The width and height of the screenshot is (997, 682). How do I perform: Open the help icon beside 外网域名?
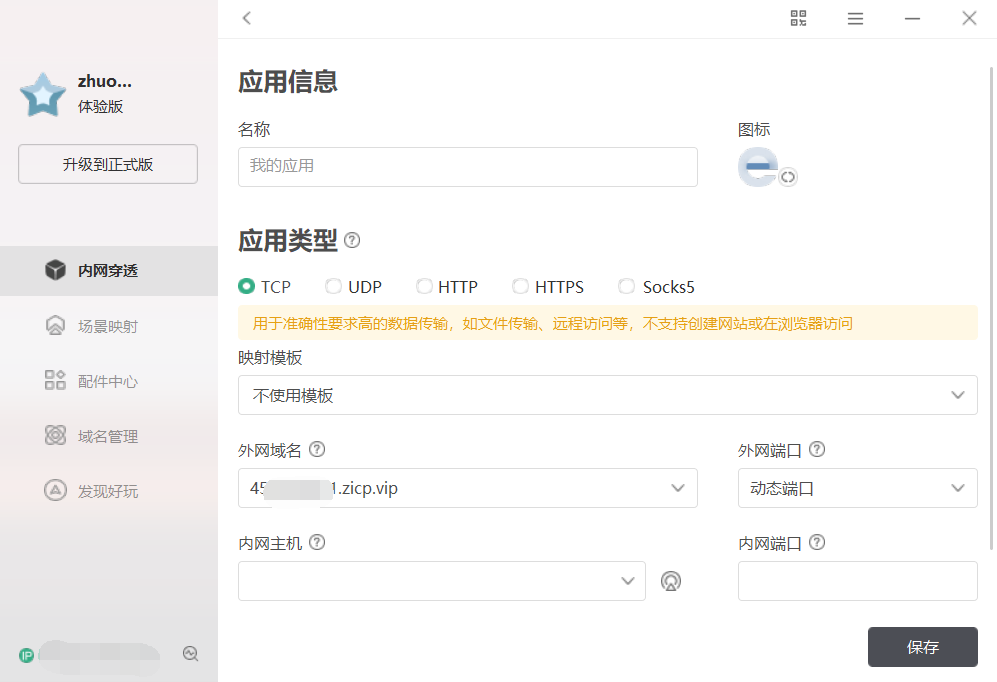pyautogui.click(x=317, y=449)
